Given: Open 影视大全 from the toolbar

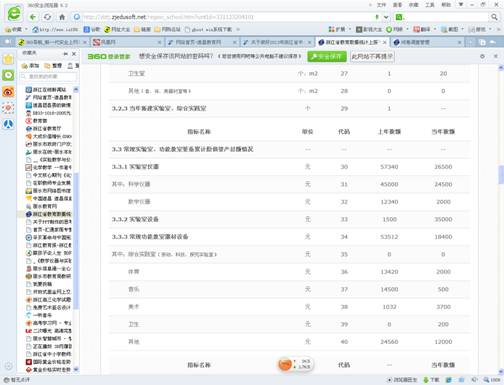Looking at the screenshot, I should click(369, 29).
